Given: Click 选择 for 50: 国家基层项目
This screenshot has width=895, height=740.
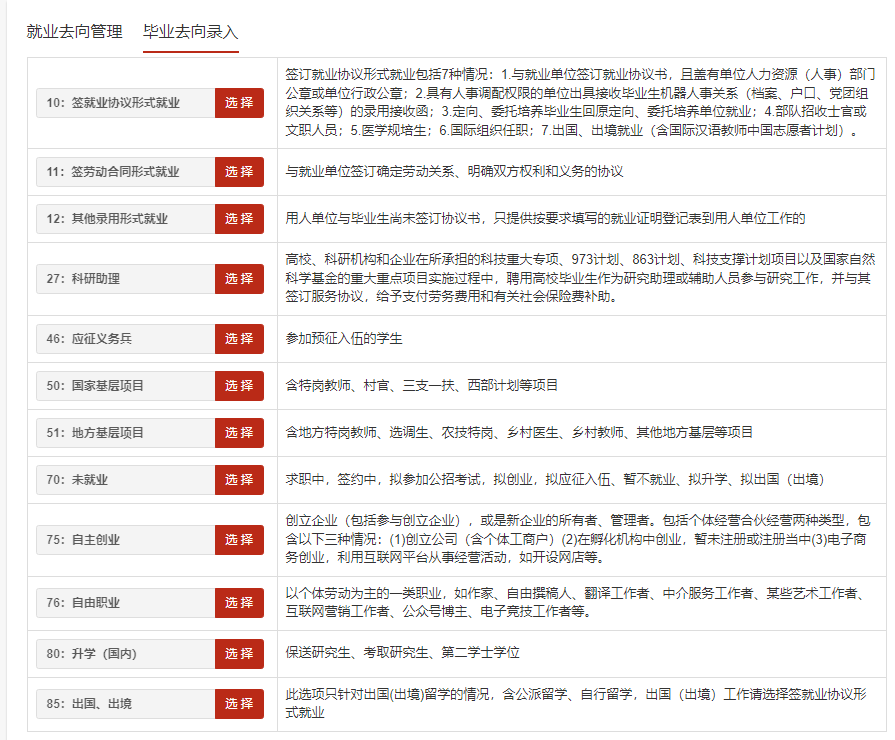Looking at the screenshot, I should (x=239, y=386).
